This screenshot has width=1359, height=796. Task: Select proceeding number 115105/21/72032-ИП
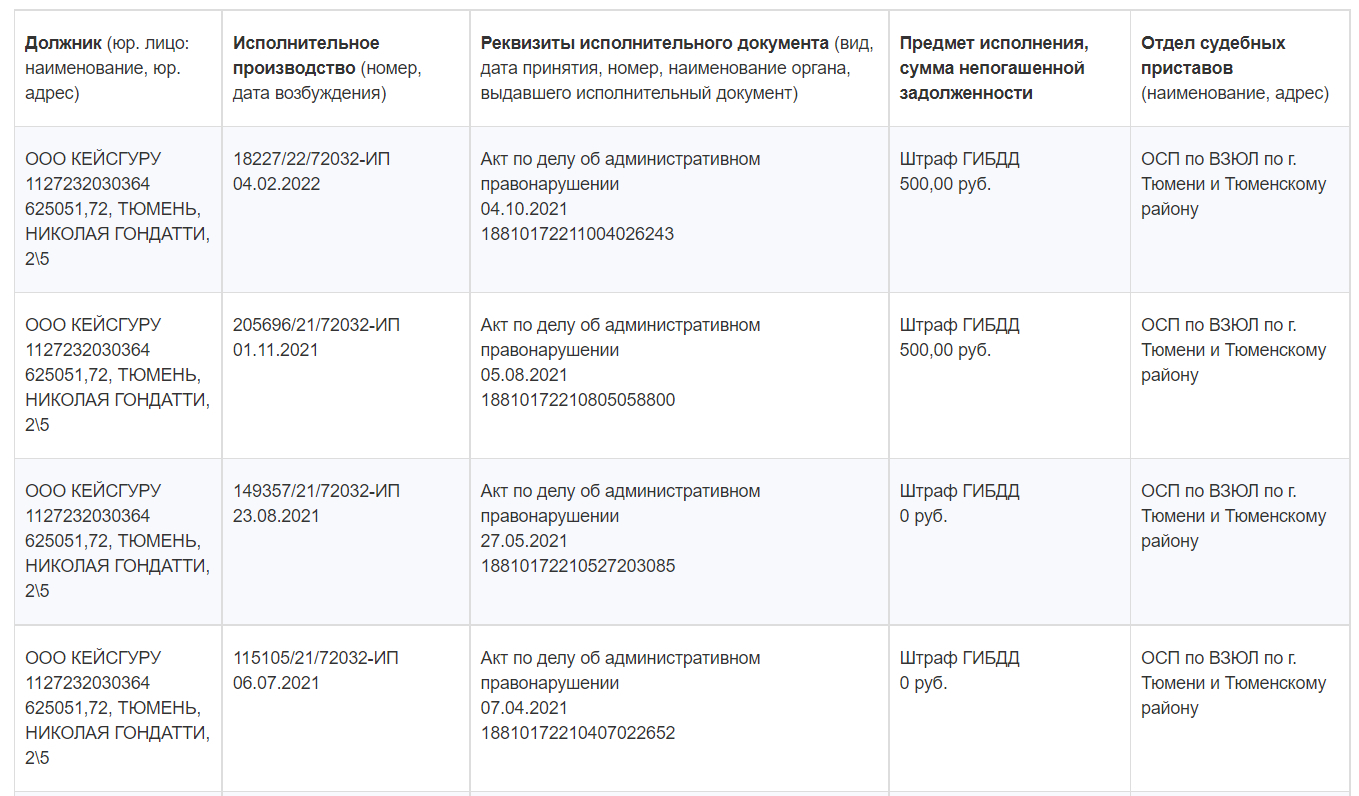pos(316,658)
